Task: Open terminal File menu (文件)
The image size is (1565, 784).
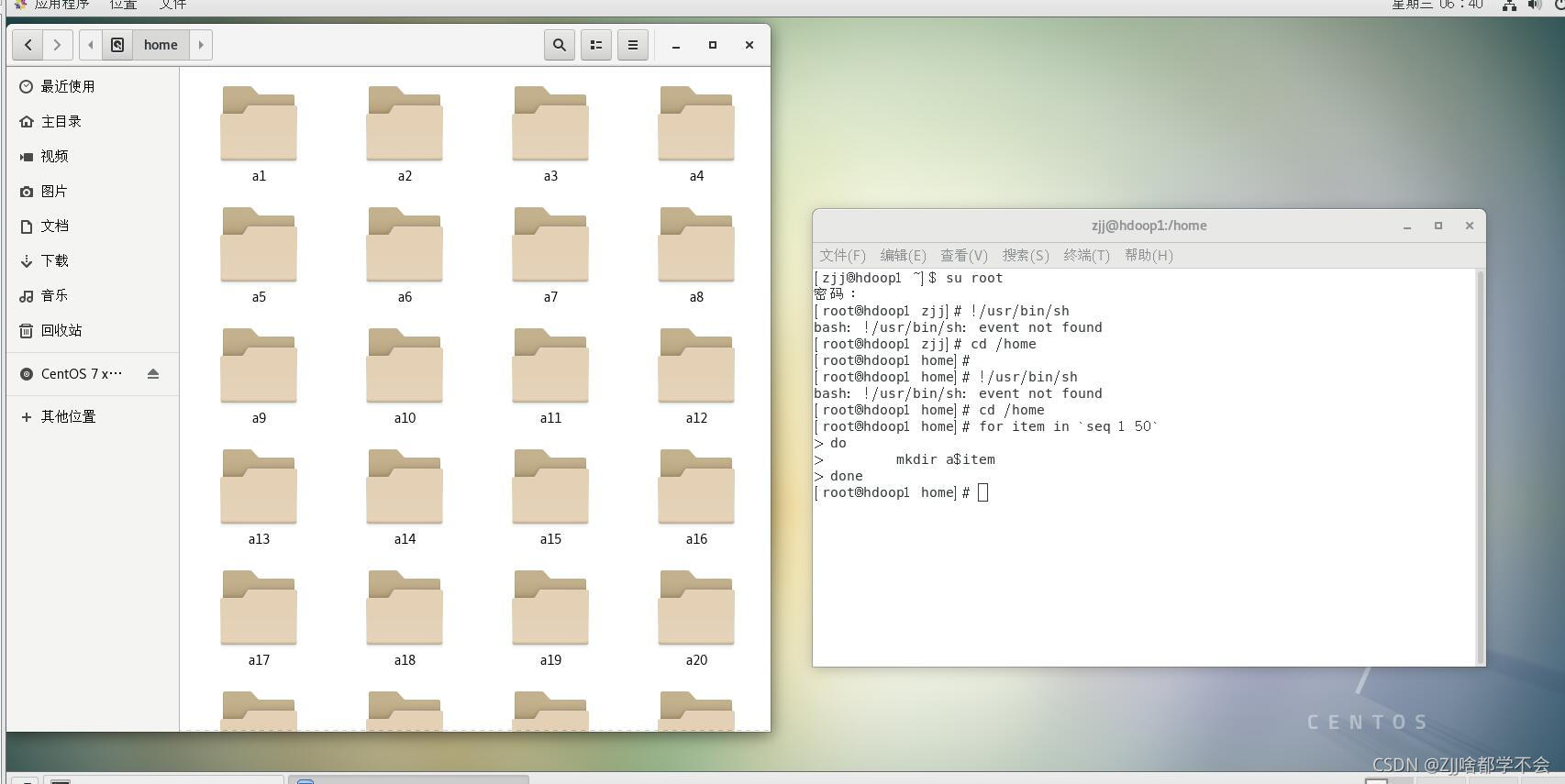Action: 842,255
